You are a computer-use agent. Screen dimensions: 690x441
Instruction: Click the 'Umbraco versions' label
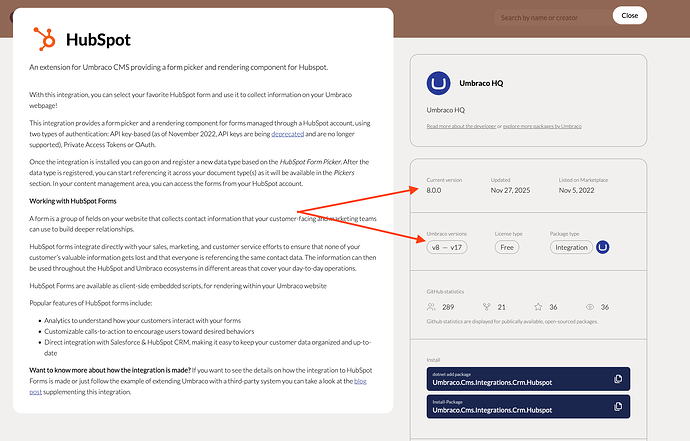pos(447,234)
